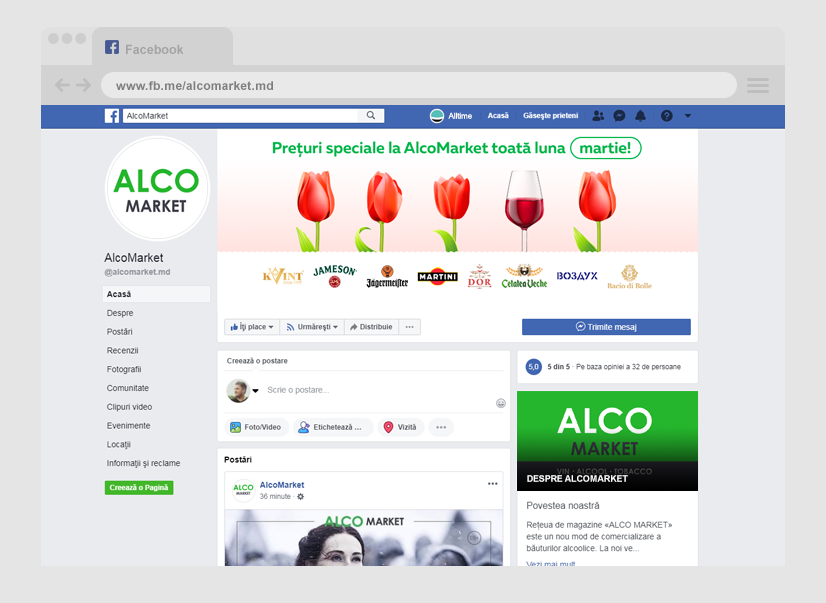
Task: Open Găsește prieteni link
Action: [x=550, y=116]
